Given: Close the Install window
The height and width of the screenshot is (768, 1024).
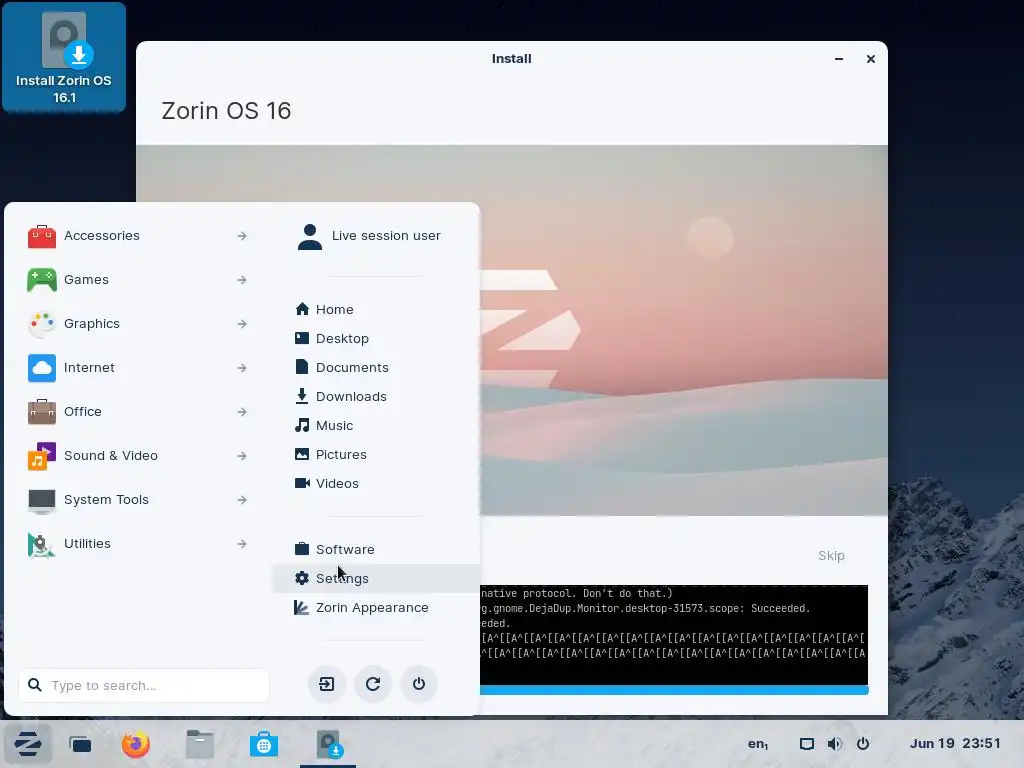Looking at the screenshot, I should [x=871, y=59].
